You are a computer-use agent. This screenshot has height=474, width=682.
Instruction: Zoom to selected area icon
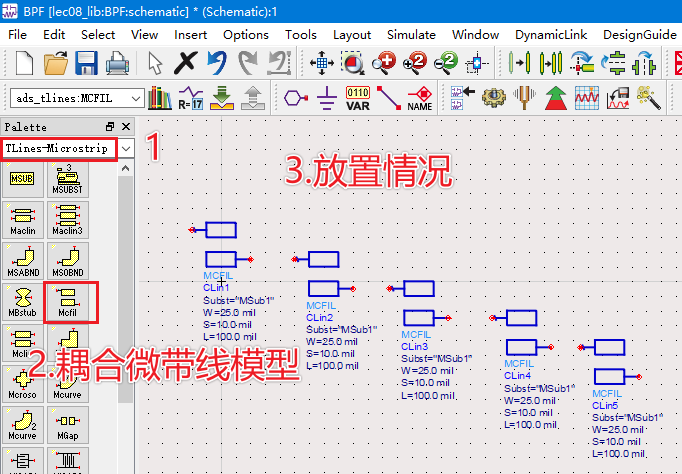[x=353, y=63]
